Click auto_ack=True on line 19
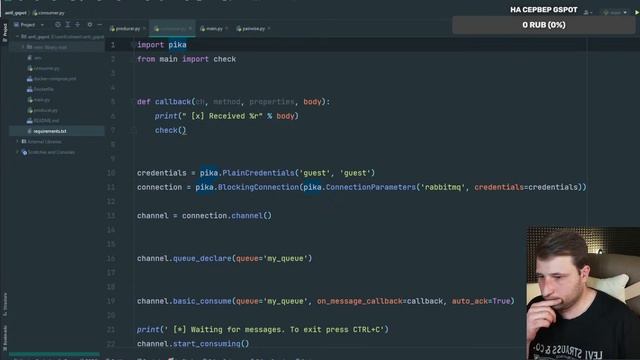The width and height of the screenshot is (640, 360). pyautogui.click(x=481, y=301)
